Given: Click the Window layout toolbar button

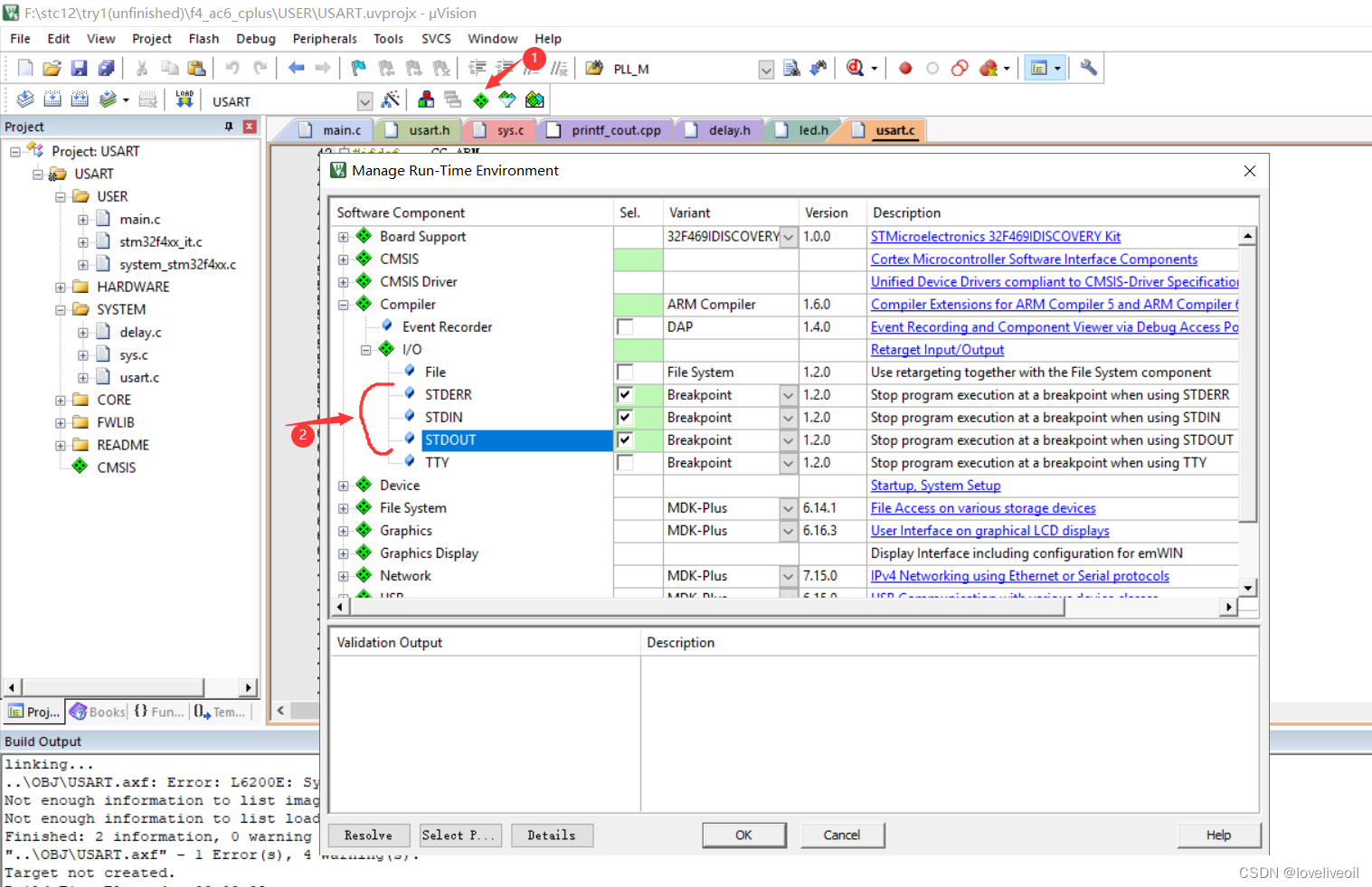Looking at the screenshot, I should (x=1039, y=68).
